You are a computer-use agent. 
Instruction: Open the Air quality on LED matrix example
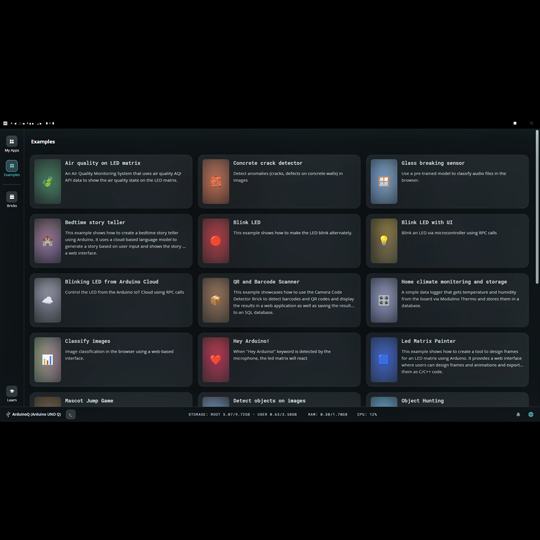tap(111, 181)
